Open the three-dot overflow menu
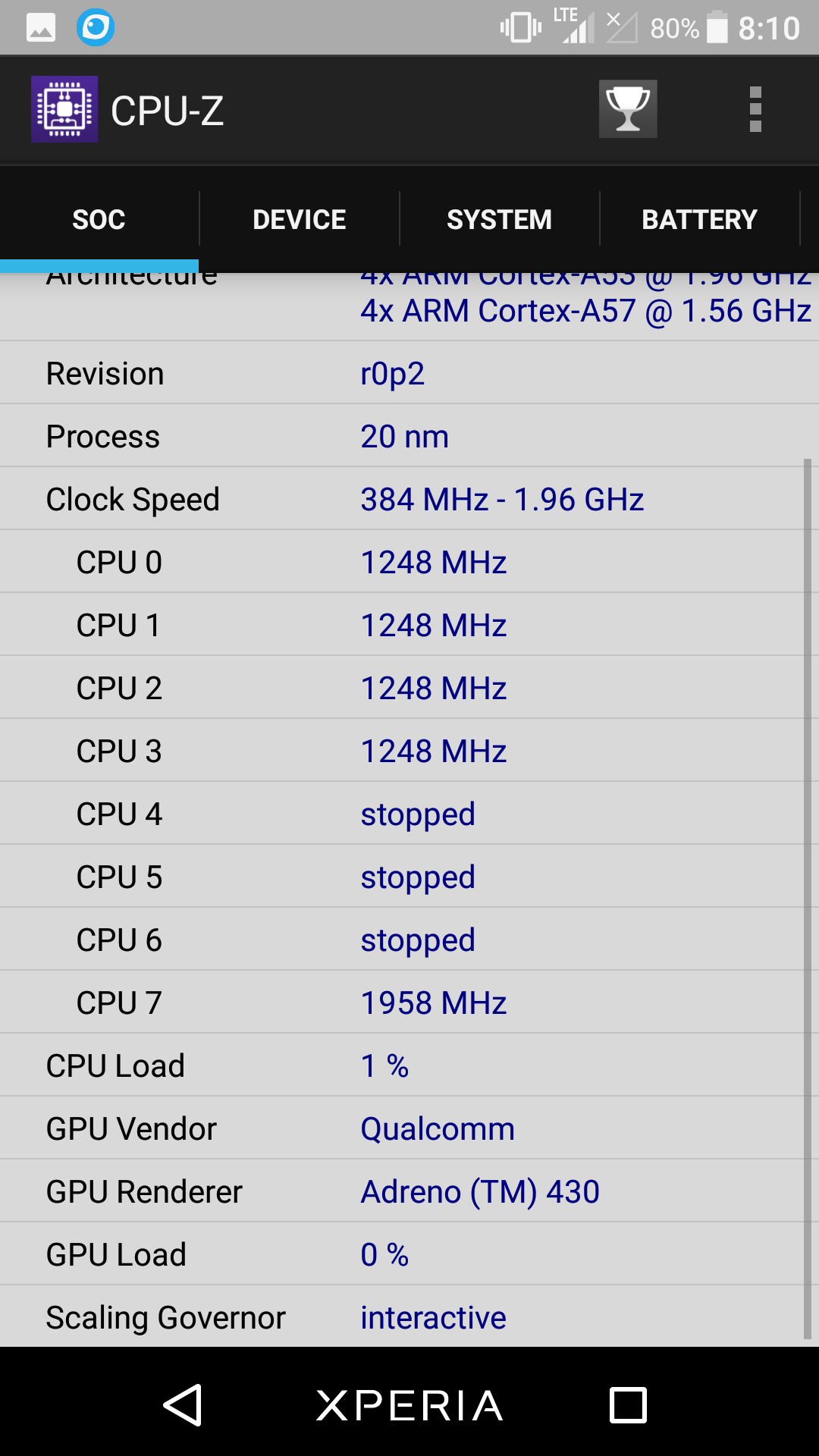The width and height of the screenshot is (819, 1456). click(755, 109)
